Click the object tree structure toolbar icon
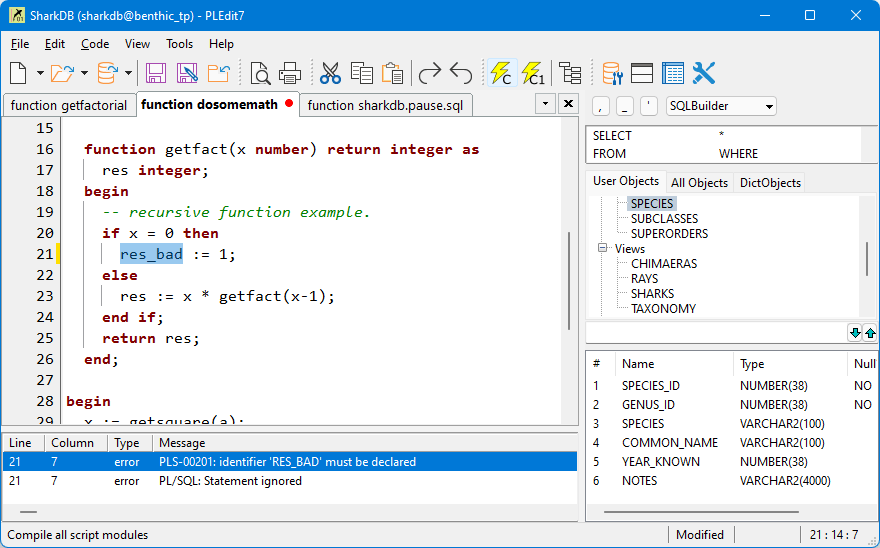 click(x=570, y=73)
